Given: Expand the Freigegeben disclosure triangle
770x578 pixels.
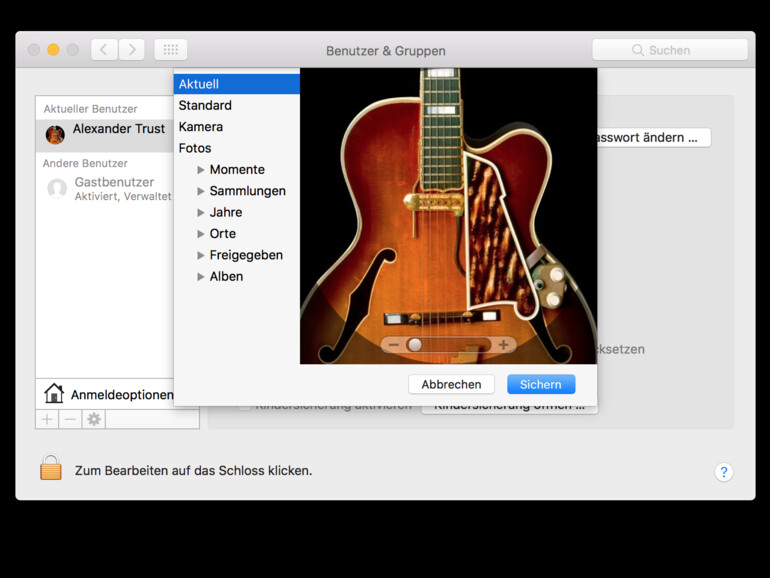Looking at the screenshot, I should tap(200, 255).
